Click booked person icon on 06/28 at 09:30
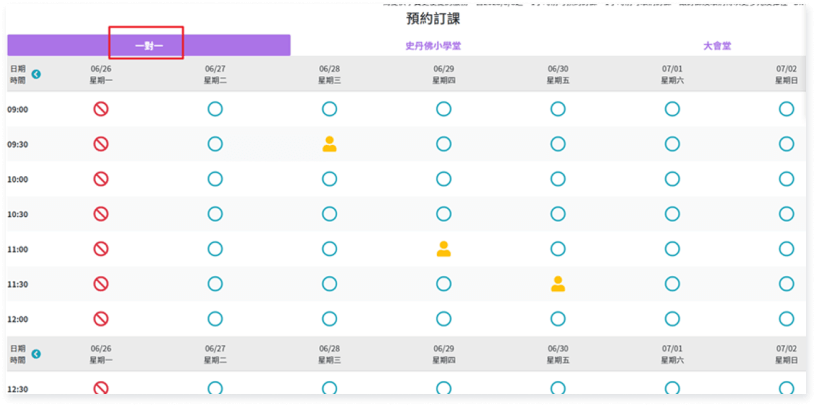The height and width of the screenshot is (407, 816). [x=329, y=144]
